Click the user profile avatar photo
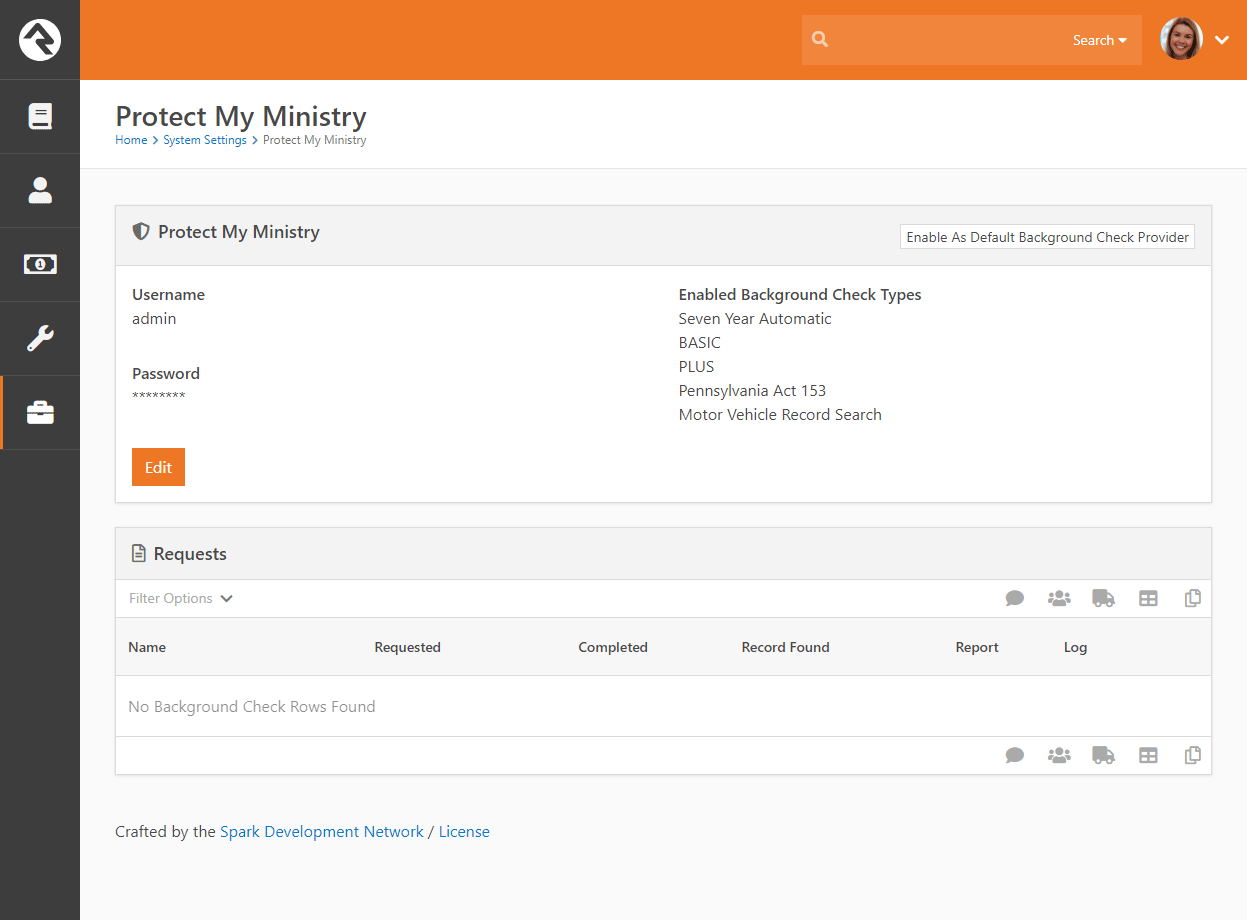Viewport: 1247px width, 920px height. 1181,39
